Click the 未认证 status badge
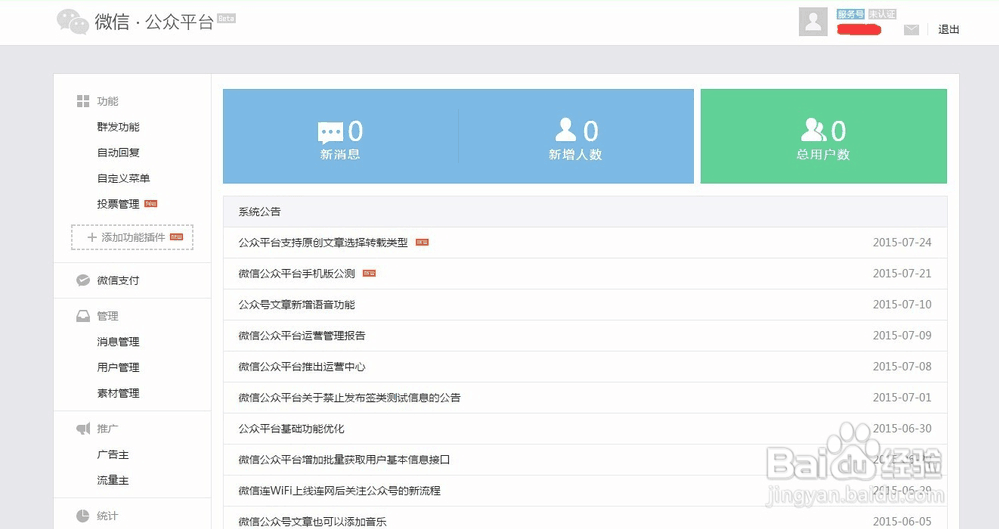 point(882,14)
